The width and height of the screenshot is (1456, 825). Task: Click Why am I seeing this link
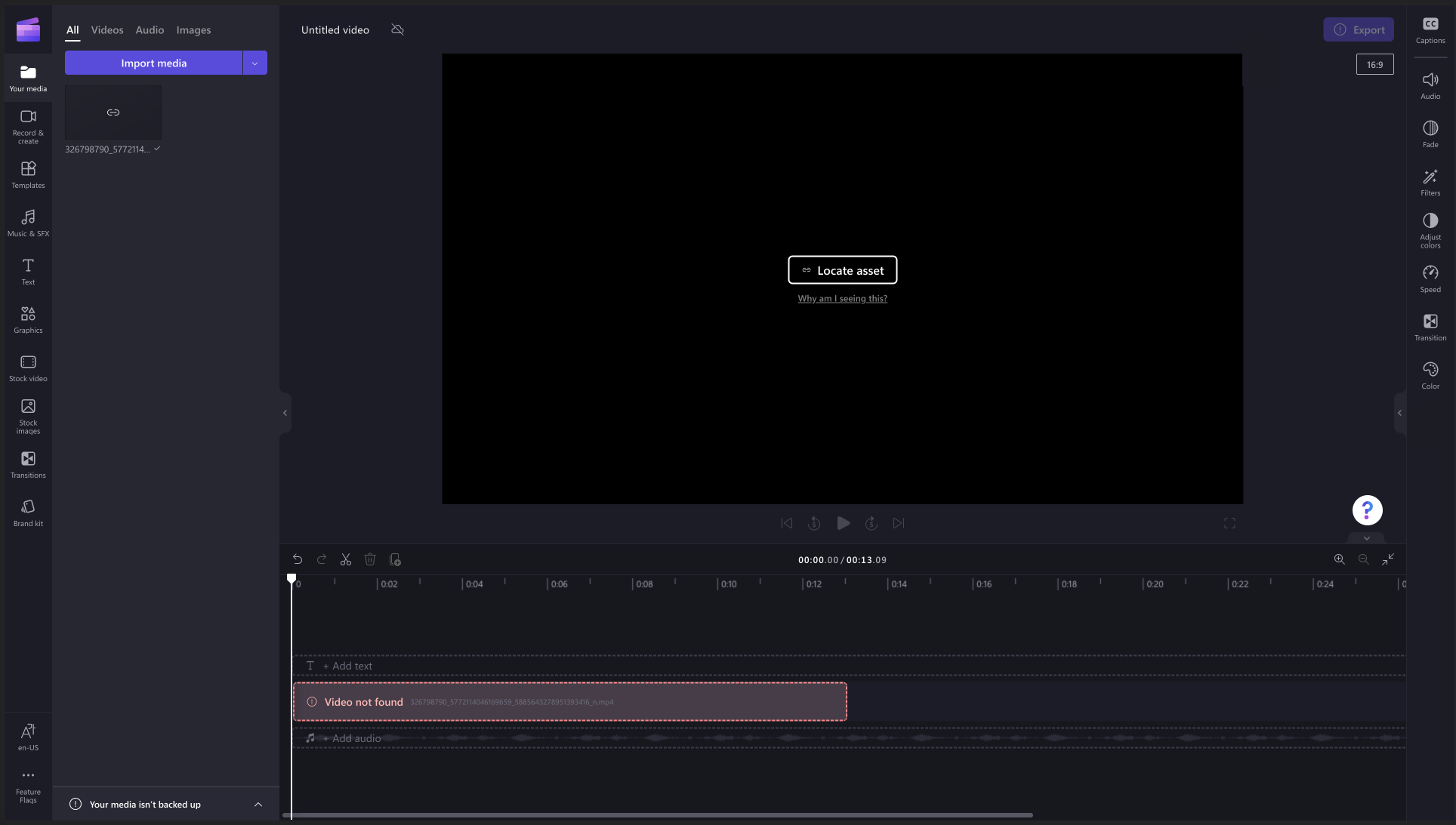(x=843, y=298)
